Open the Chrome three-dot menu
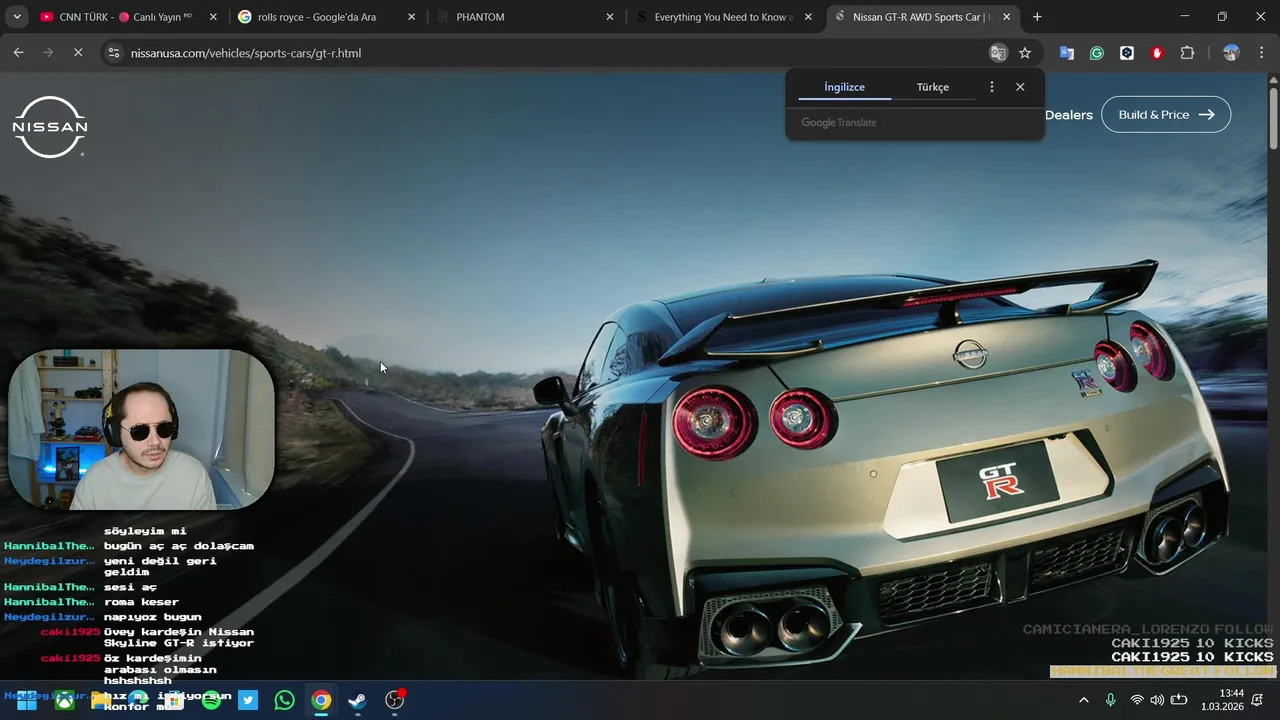The width and height of the screenshot is (1280, 720). (1261, 53)
